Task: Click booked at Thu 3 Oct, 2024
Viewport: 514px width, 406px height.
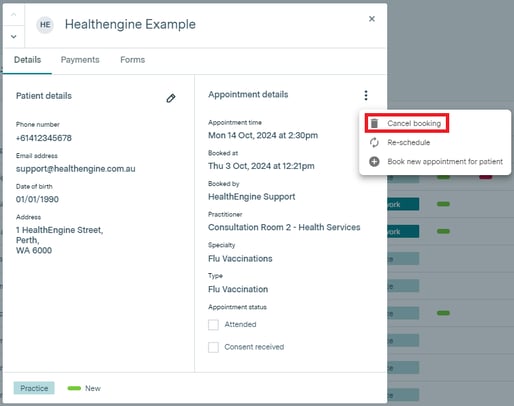Action: 261,166
